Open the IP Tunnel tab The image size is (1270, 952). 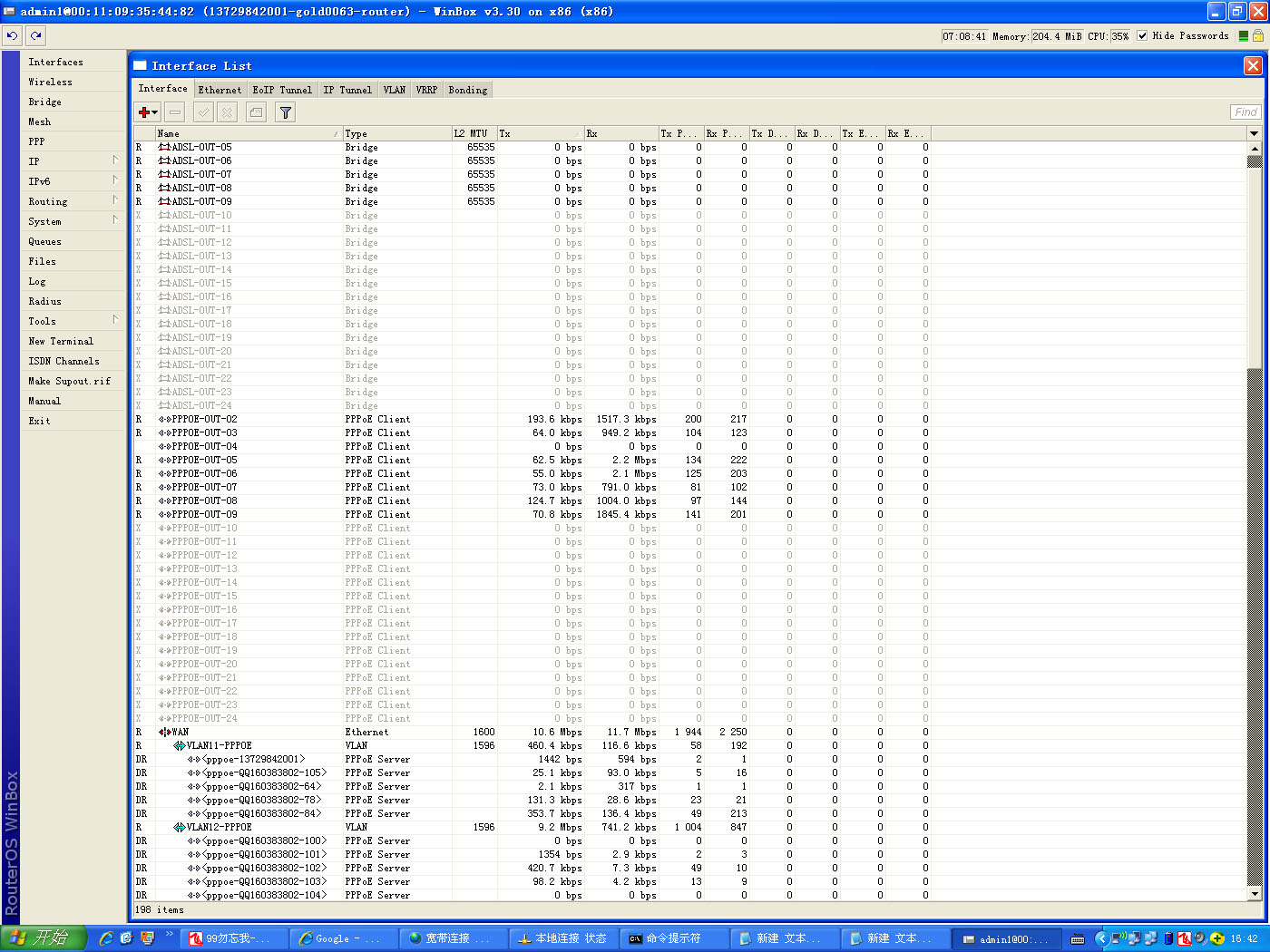tap(347, 90)
